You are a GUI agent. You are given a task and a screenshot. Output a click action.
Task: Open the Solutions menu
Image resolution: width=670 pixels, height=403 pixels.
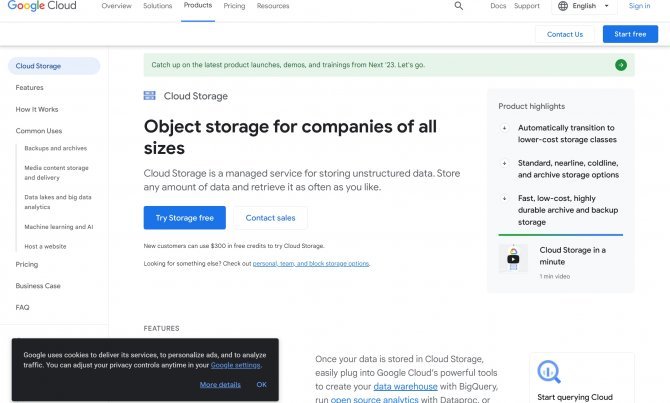pos(158,6)
